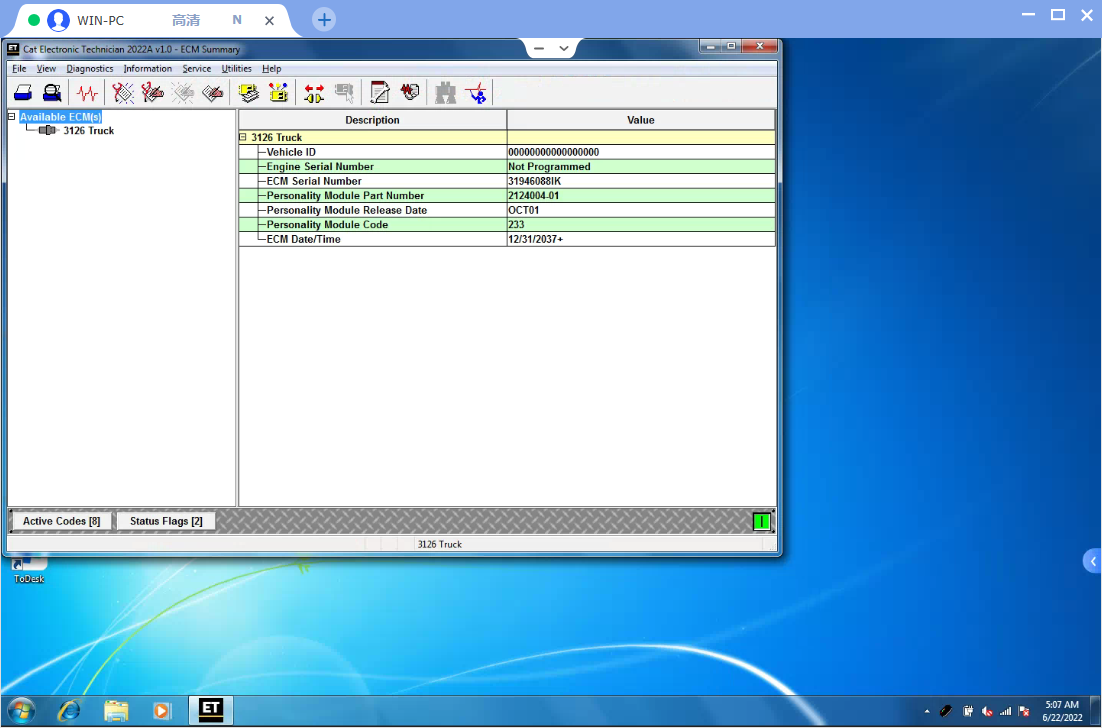This screenshot has width=1102, height=728.
Task: Select the Personality Module Part Number row
Action: coord(507,195)
